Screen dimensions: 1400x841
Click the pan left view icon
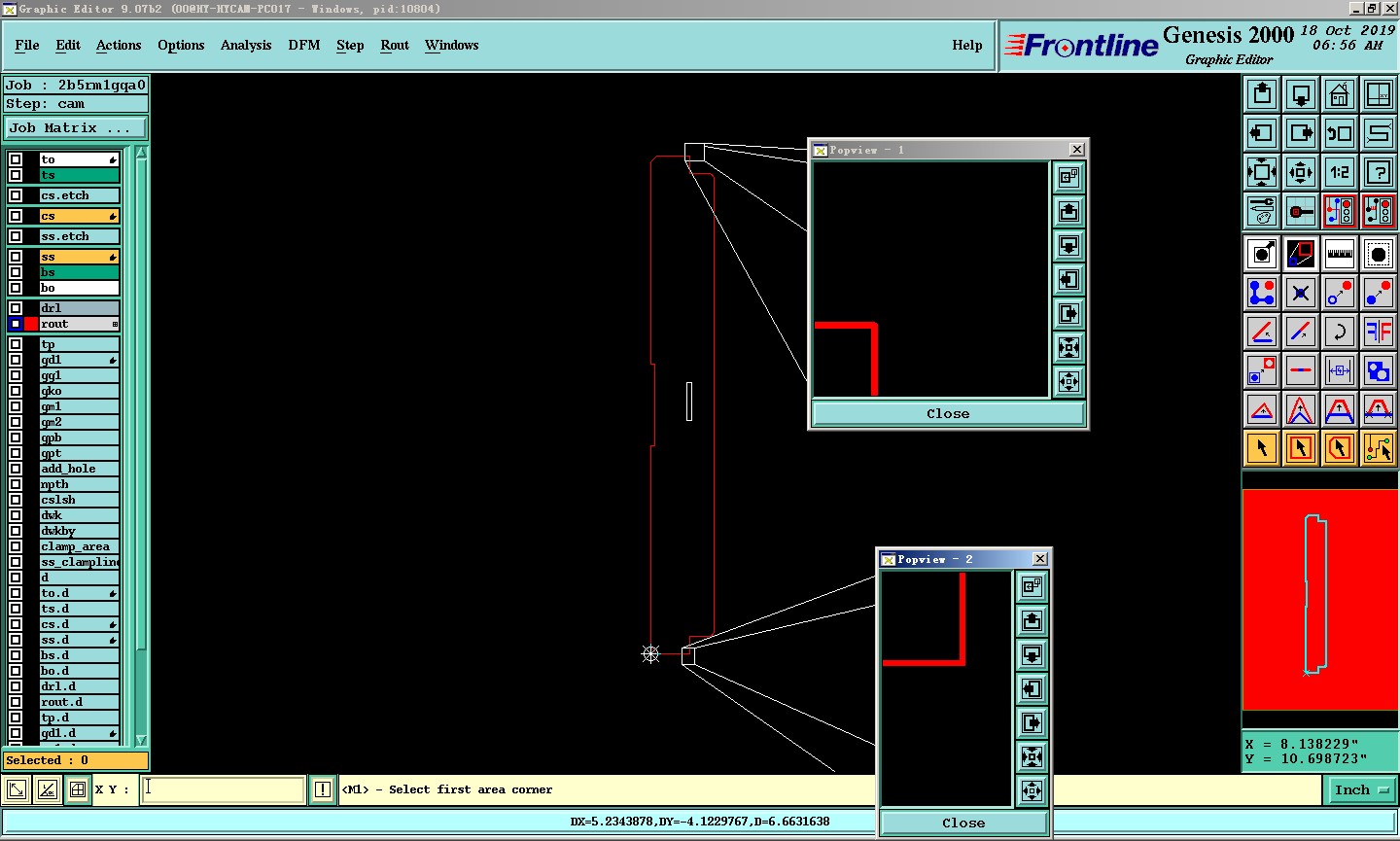click(1262, 133)
